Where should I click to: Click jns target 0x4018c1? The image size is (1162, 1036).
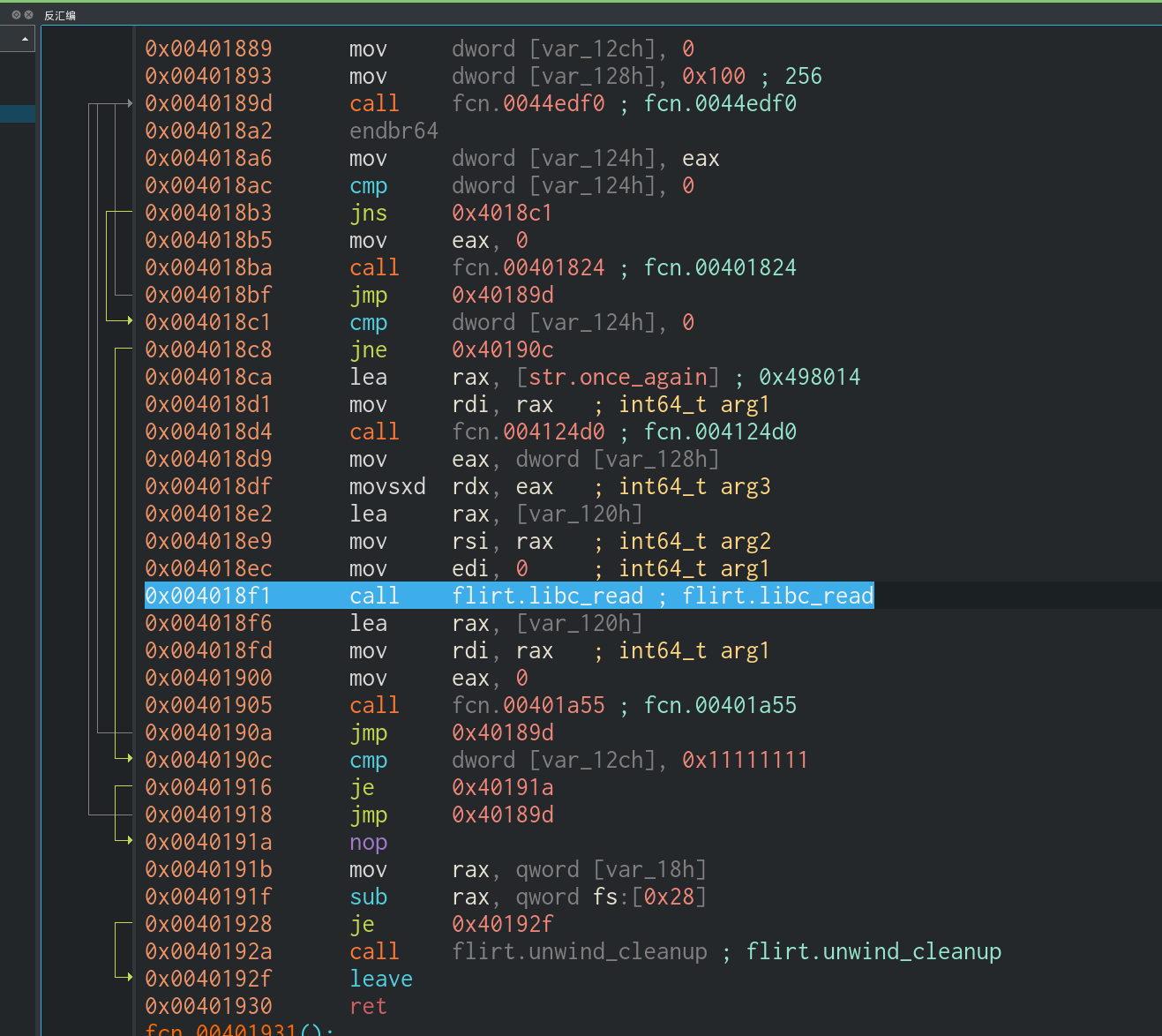click(502, 213)
